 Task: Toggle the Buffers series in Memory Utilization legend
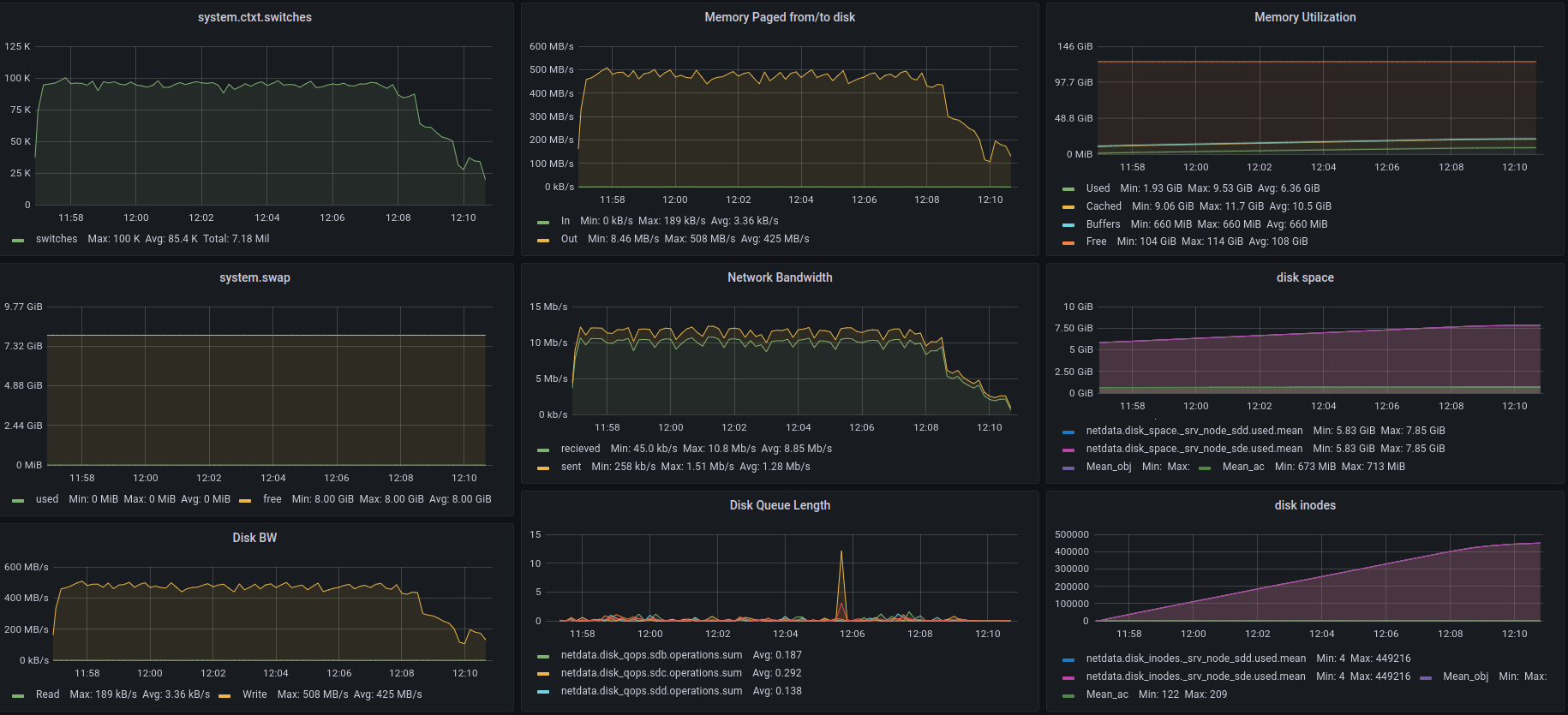pyautogui.click(x=1103, y=224)
